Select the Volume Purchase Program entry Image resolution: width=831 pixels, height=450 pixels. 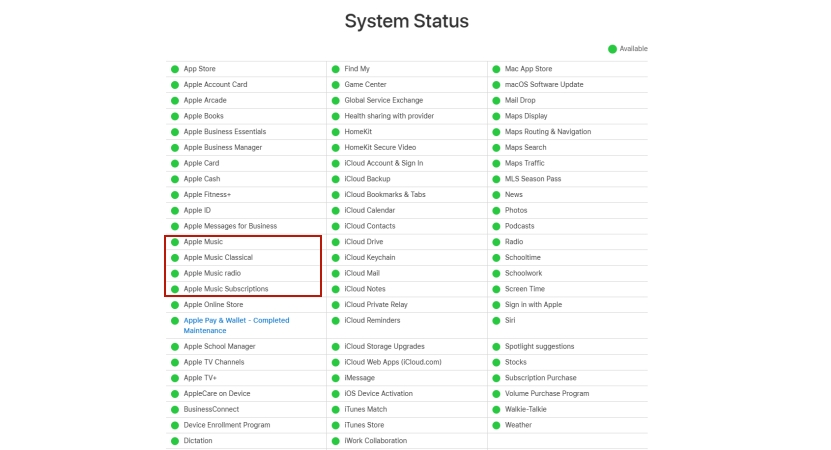(x=546, y=393)
